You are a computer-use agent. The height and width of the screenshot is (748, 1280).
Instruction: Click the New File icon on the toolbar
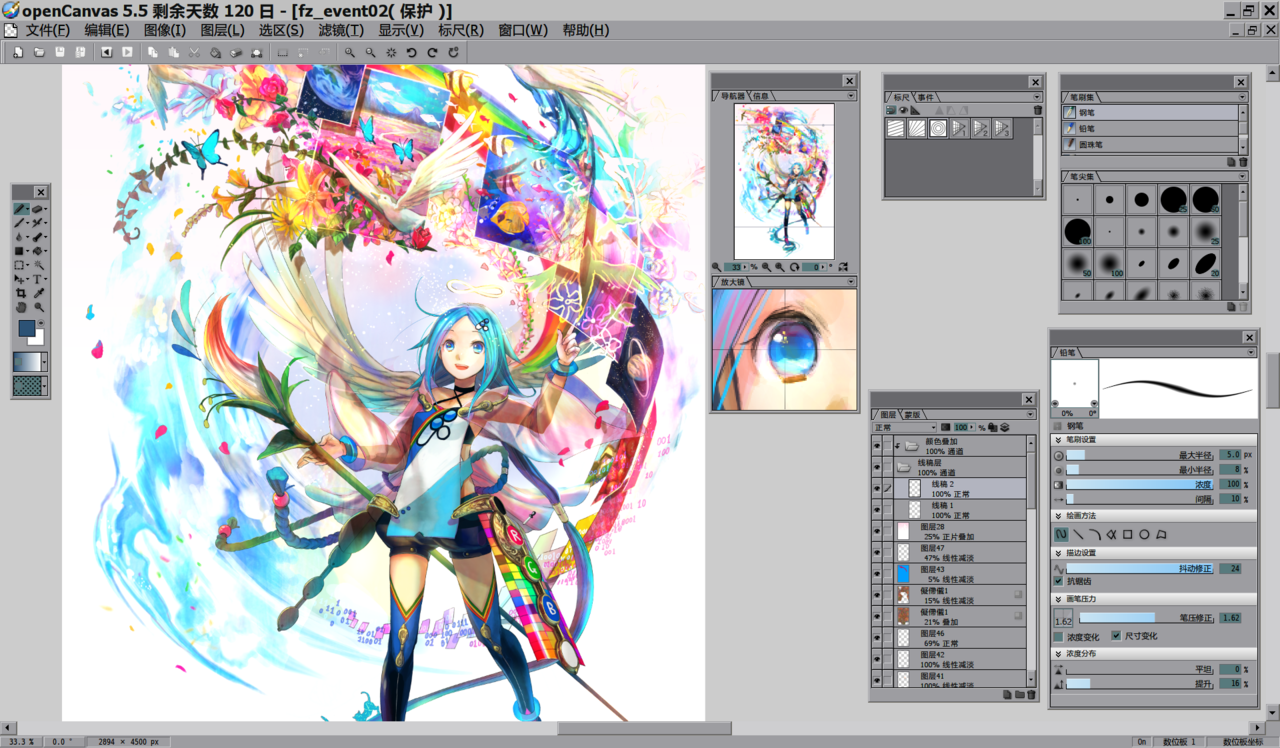tap(19, 51)
